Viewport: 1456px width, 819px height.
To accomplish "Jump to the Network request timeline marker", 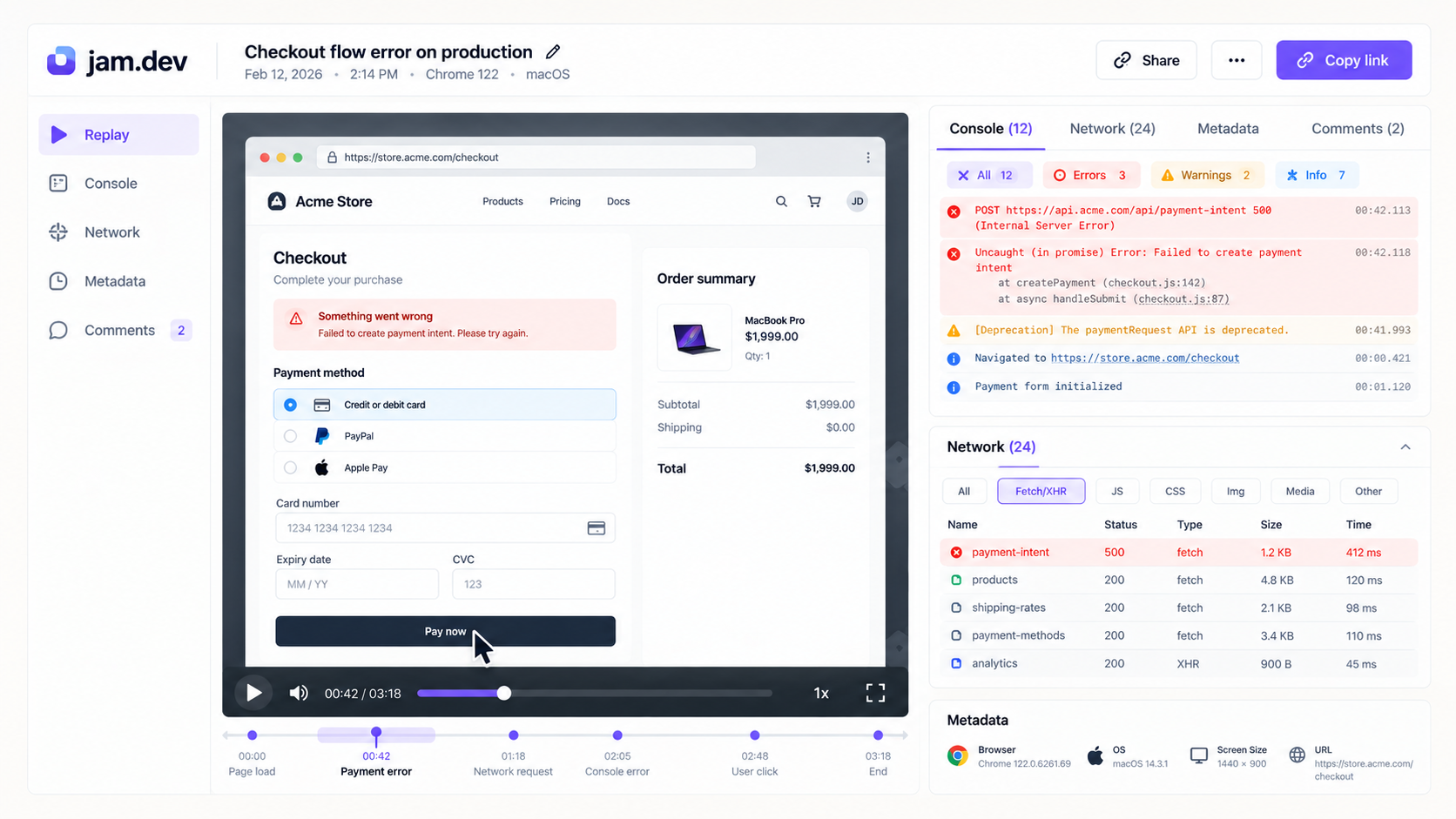I will coord(513,735).
